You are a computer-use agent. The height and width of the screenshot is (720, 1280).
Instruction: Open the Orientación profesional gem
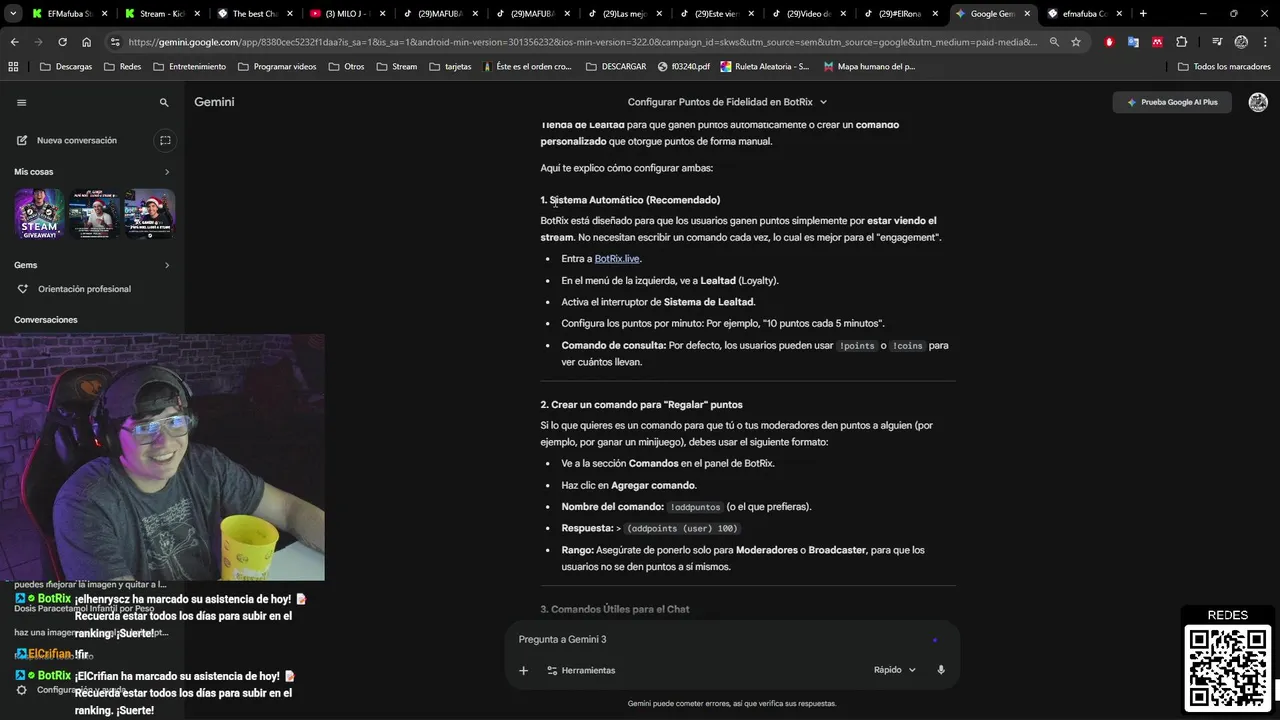[x=84, y=289]
